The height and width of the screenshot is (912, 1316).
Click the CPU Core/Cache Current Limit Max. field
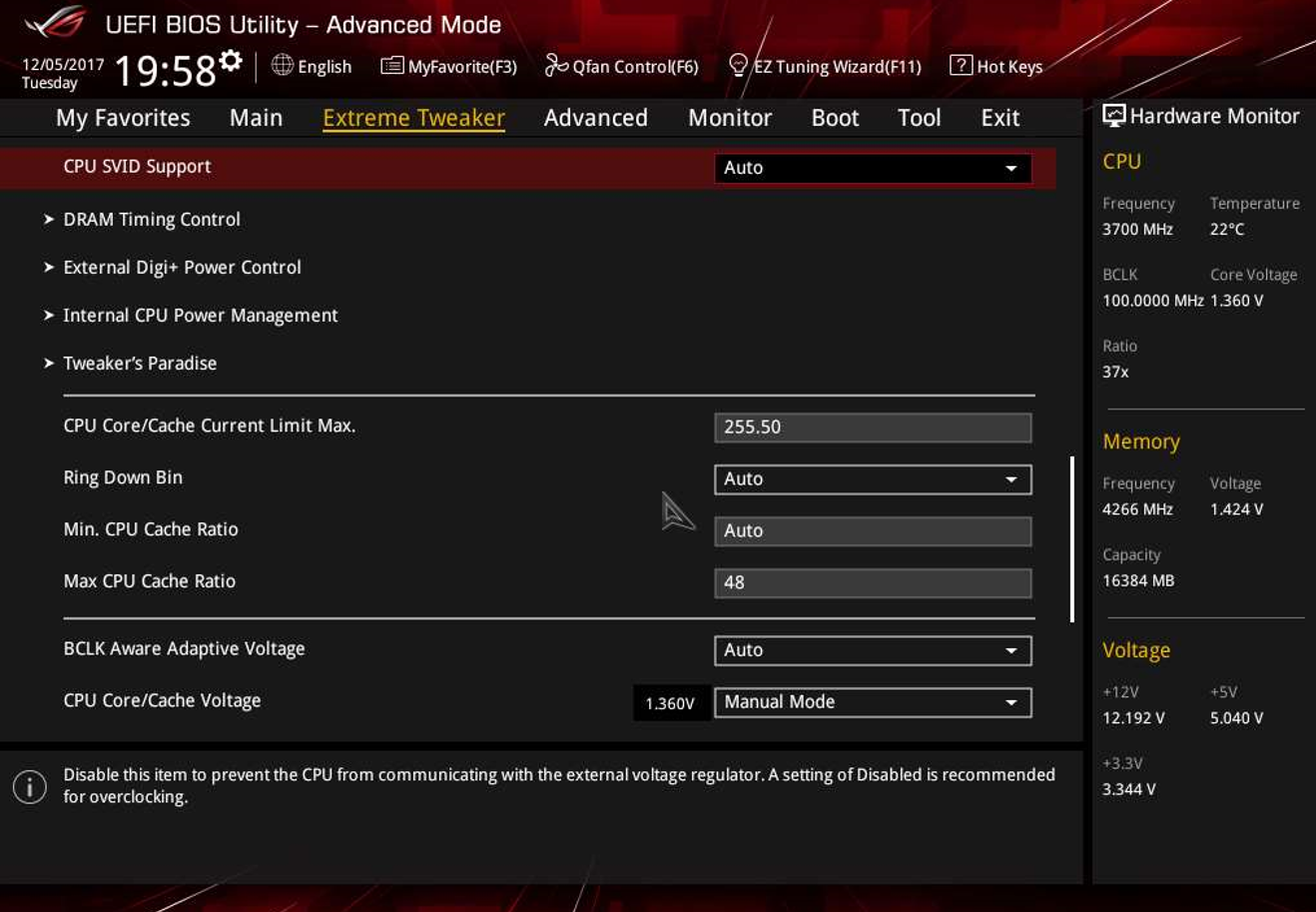pyautogui.click(x=873, y=428)
